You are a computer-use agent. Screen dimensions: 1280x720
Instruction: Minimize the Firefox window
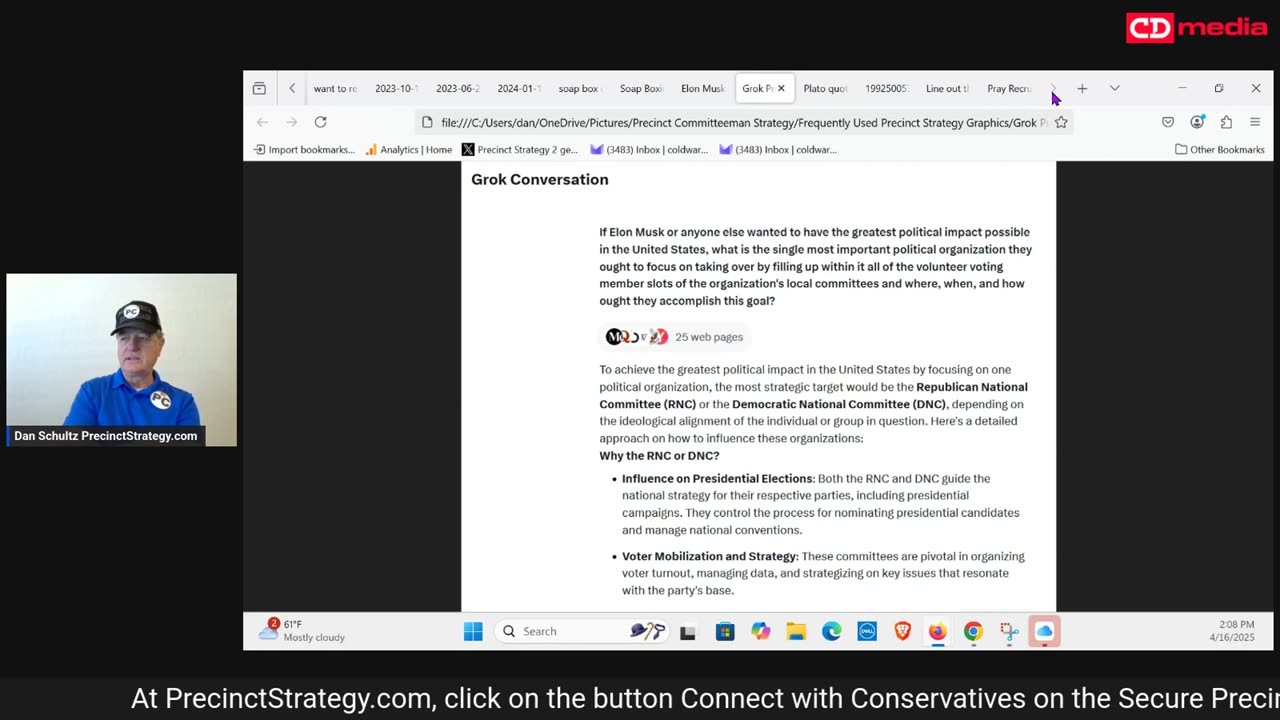click(1182, 88)
